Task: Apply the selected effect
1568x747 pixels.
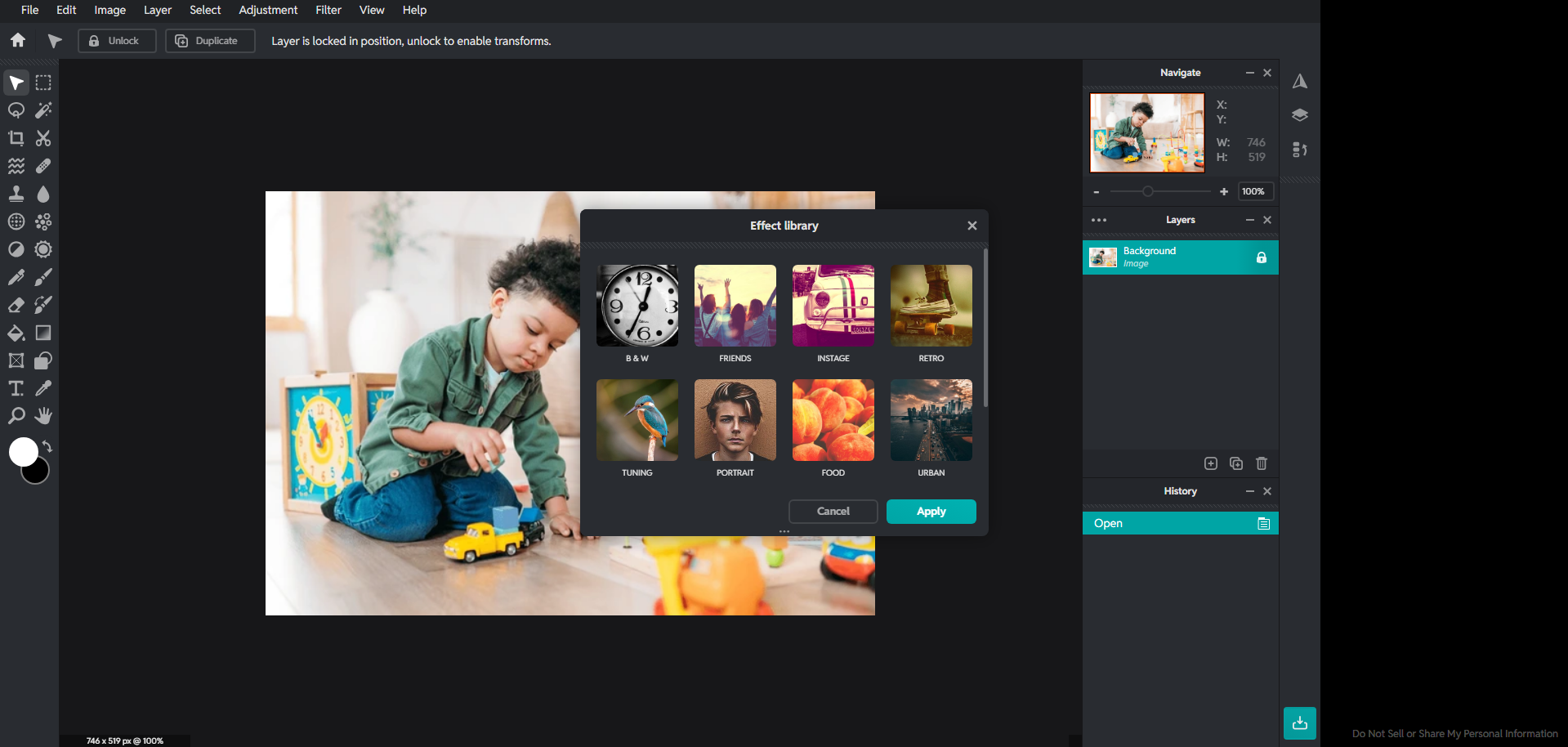Action: click(x=931, y=512)
